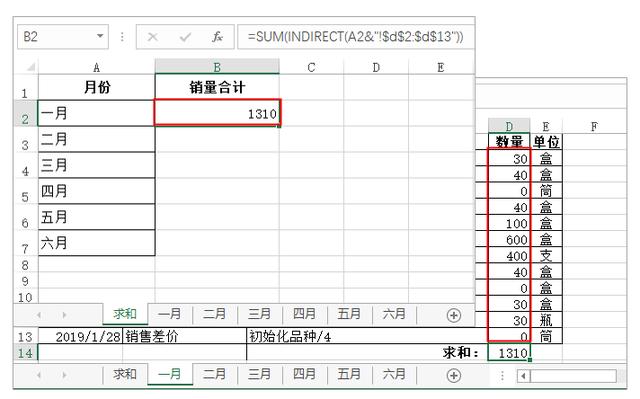This screenshot has height=399, width=640.
Task: Click the Name Box showing B2
Action: pos(63,37)
